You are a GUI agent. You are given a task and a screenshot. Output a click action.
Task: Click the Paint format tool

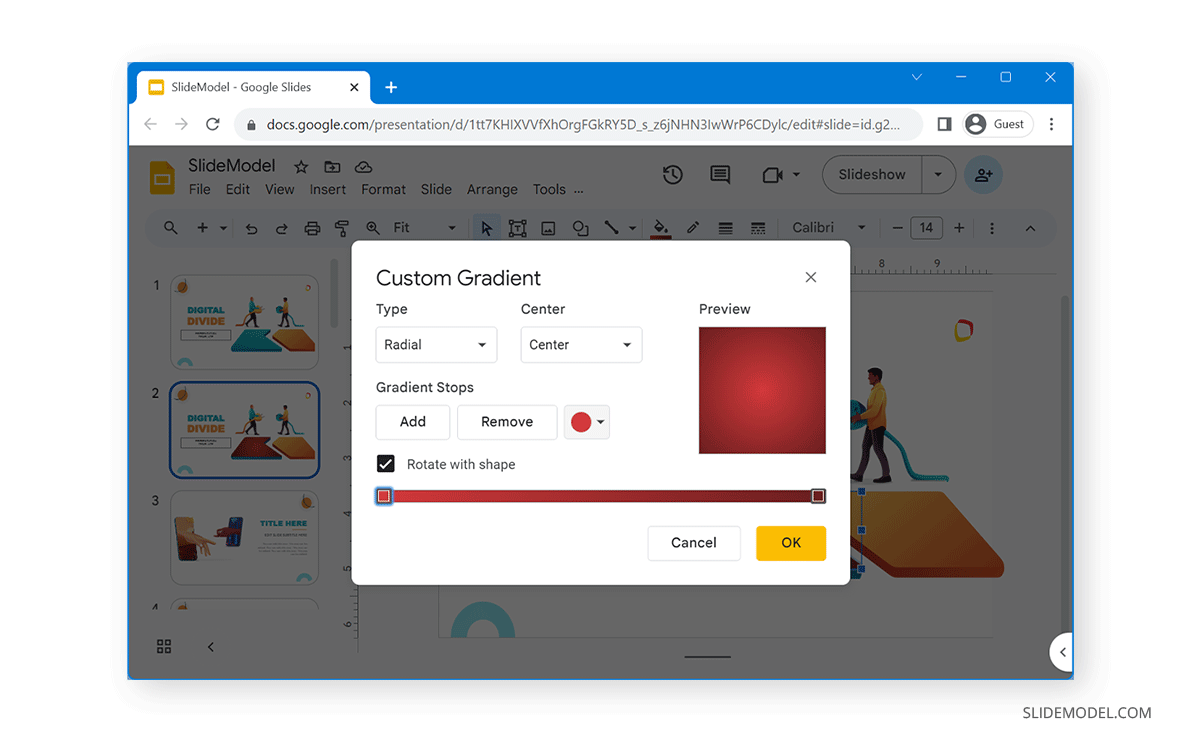(x=341, y=228)
